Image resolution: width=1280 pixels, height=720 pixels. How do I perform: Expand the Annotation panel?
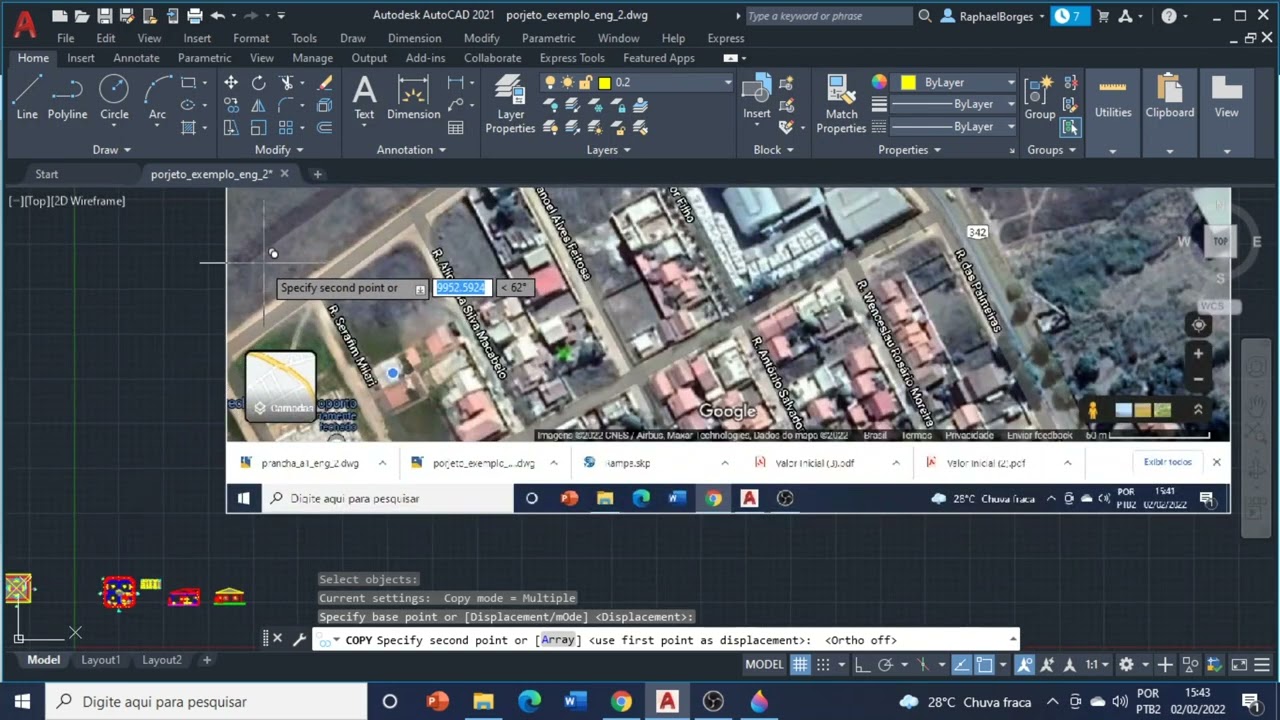pos(411,150)
